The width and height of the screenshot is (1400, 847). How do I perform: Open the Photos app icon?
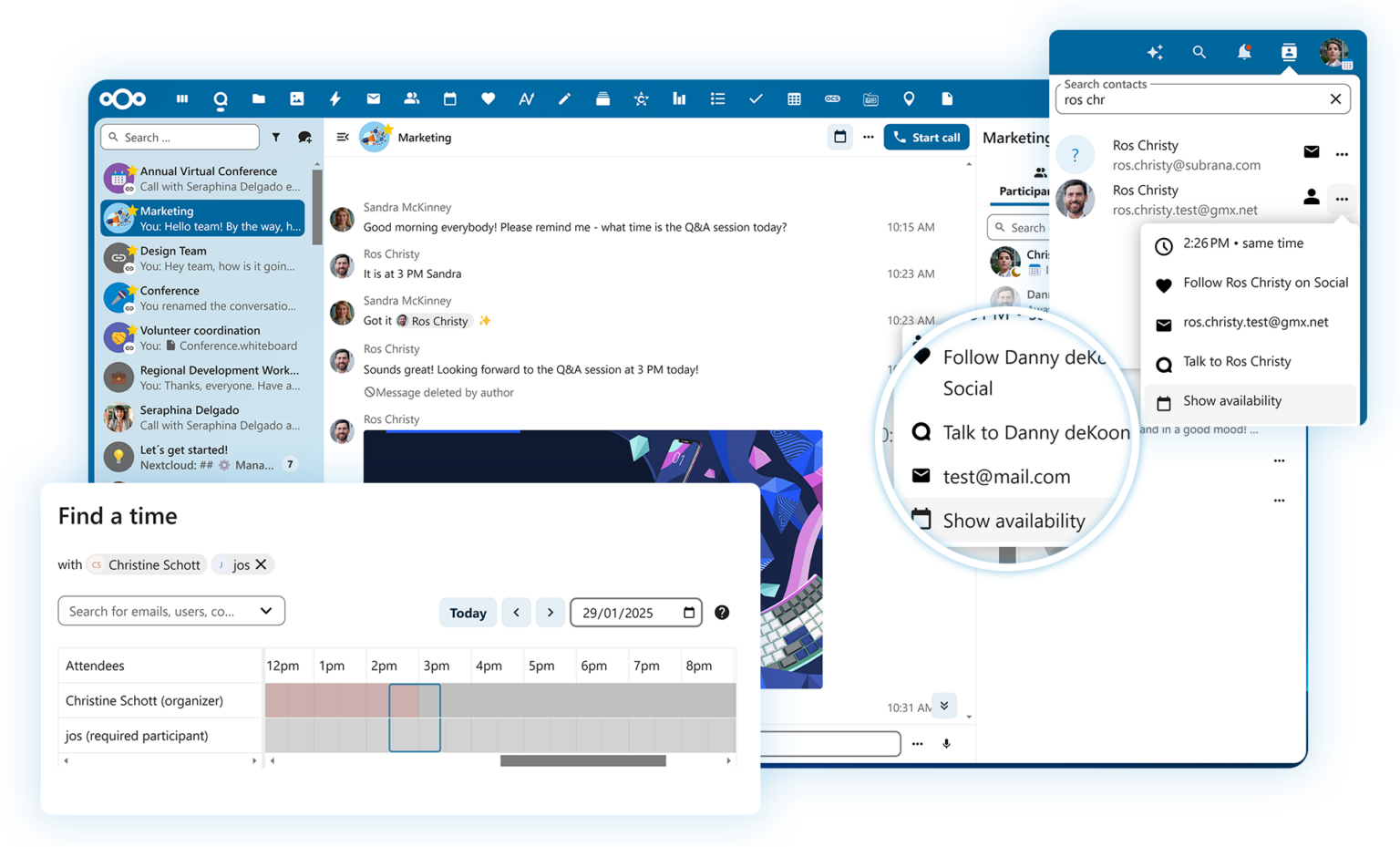click(297, 98)
